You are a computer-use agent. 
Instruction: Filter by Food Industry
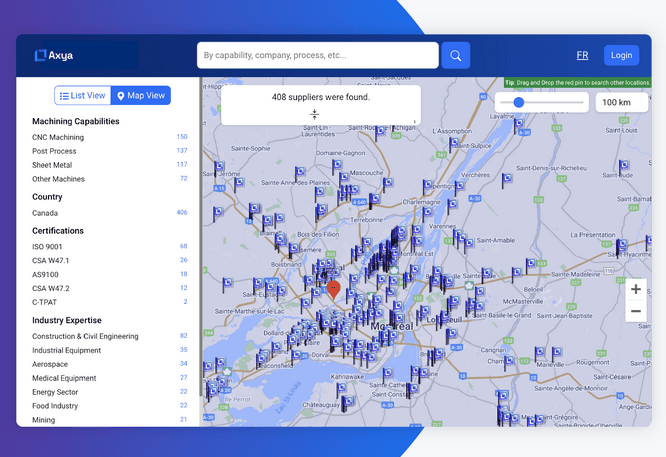pos(110,406)
